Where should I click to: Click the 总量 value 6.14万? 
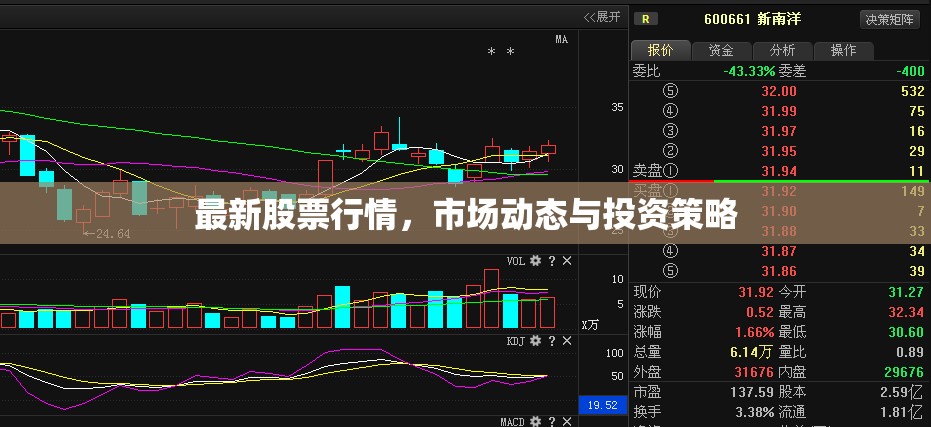pyautogui.click(x=751, y=352)
